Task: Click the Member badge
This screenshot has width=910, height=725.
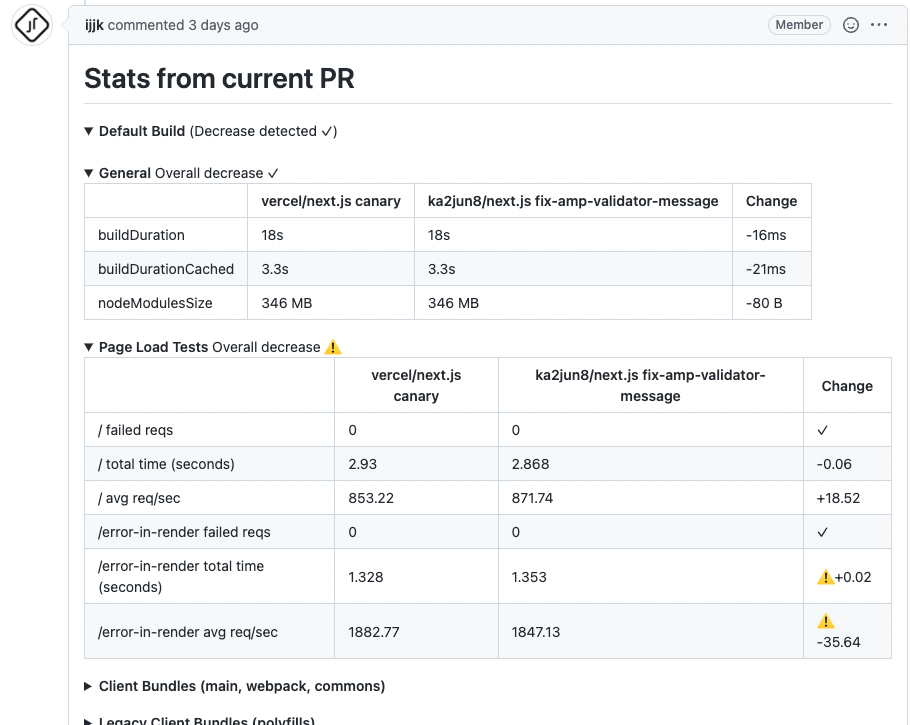Action: click(799, 25)
